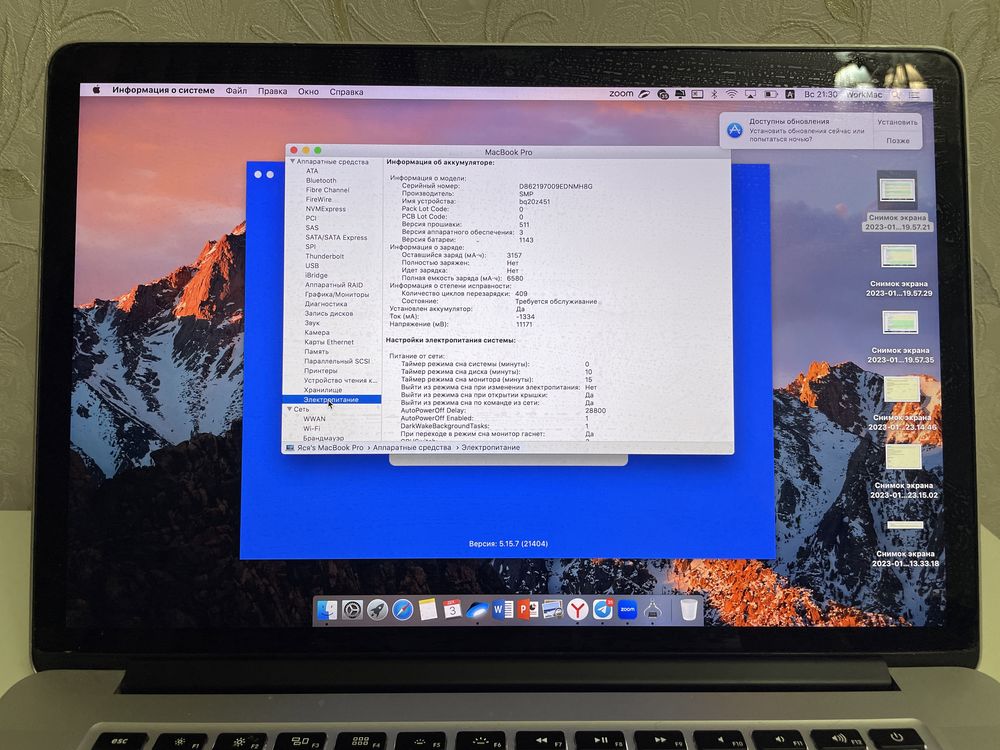Select Память in sidebar
1000x750 pixels.
pos(316,351)
